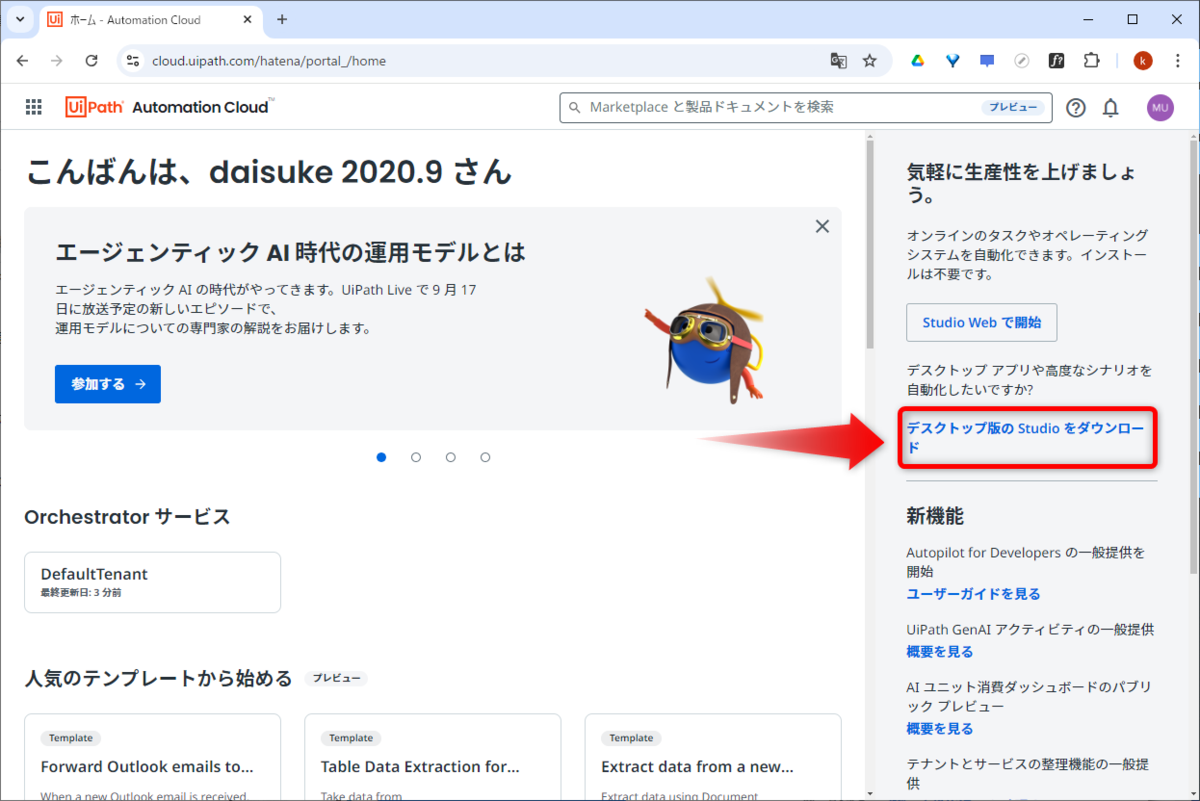Open the Extensions puzzle icon
The width and height of the screenshot is (1200, 801).
click(1091, 61)
